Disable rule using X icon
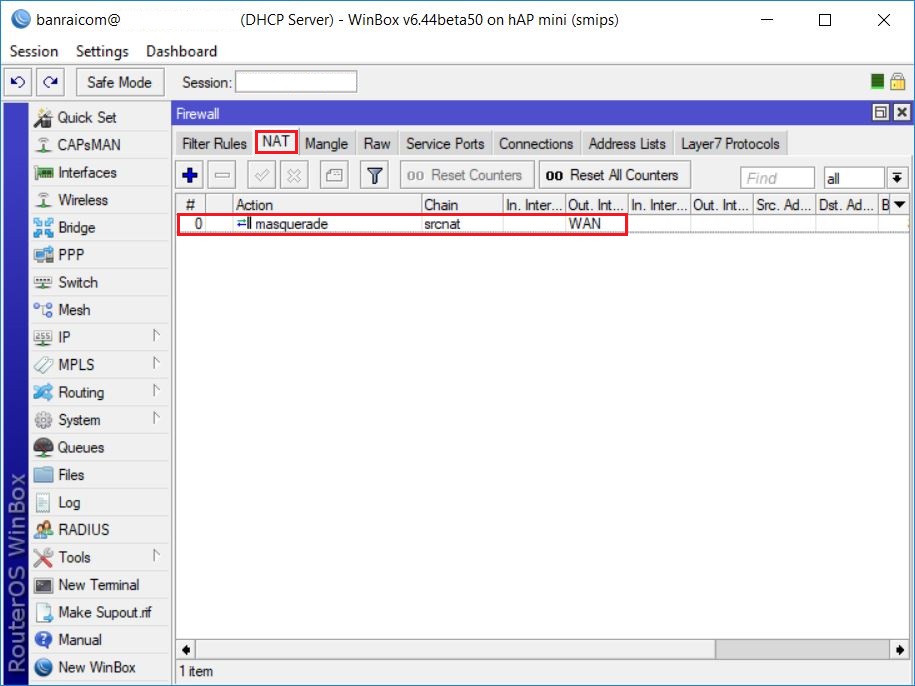Screen dimensions: 915x686 point(294,175)
